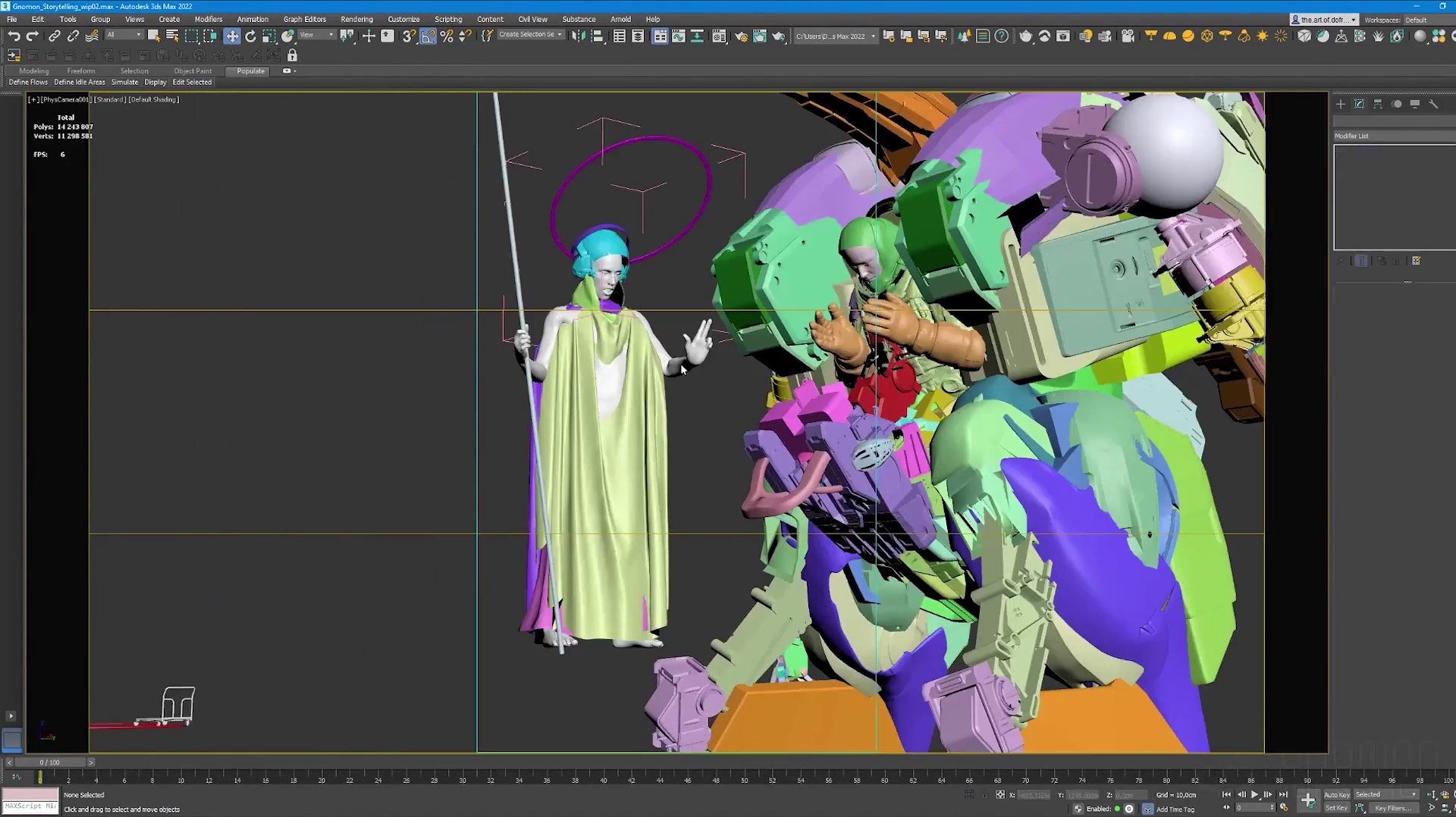Open the help question mark icon
This screenshot has height=817, width=1456.
click(x=1001, y=36)
